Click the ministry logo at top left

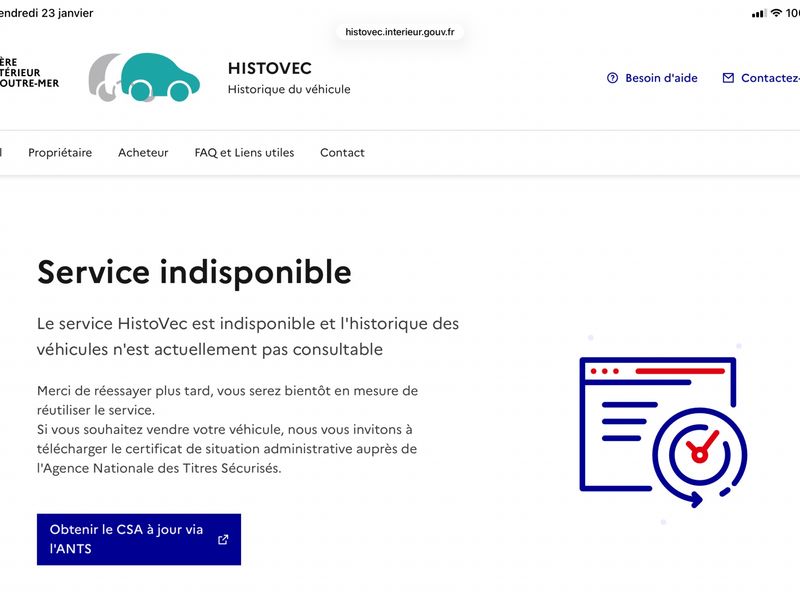(28, 73)
